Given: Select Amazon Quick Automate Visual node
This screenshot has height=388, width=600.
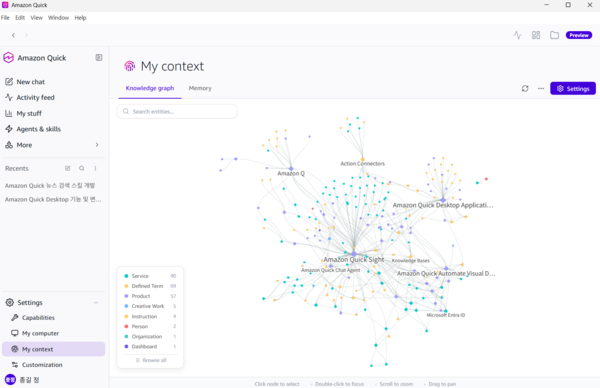Looking at the screenshot, I should coord(446,269).
